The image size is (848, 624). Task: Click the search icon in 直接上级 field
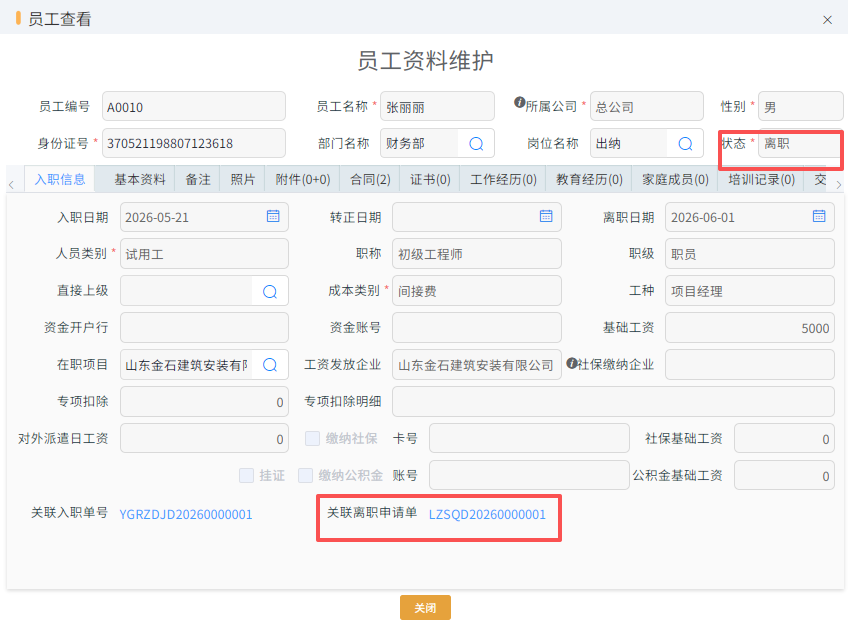point(270,291)
